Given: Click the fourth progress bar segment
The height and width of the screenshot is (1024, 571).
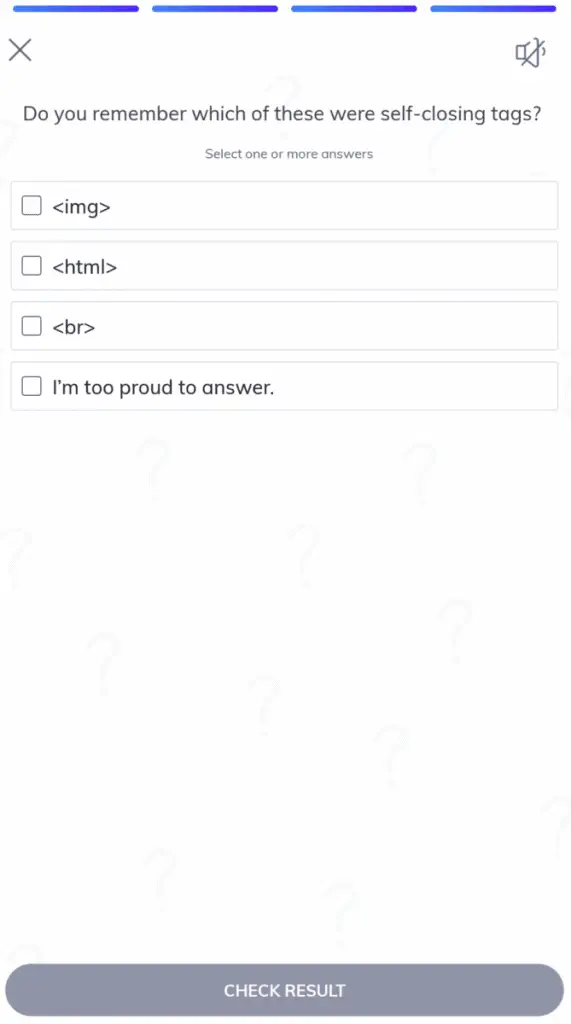Looking at the screenshot, I should [x=493, y=8].
